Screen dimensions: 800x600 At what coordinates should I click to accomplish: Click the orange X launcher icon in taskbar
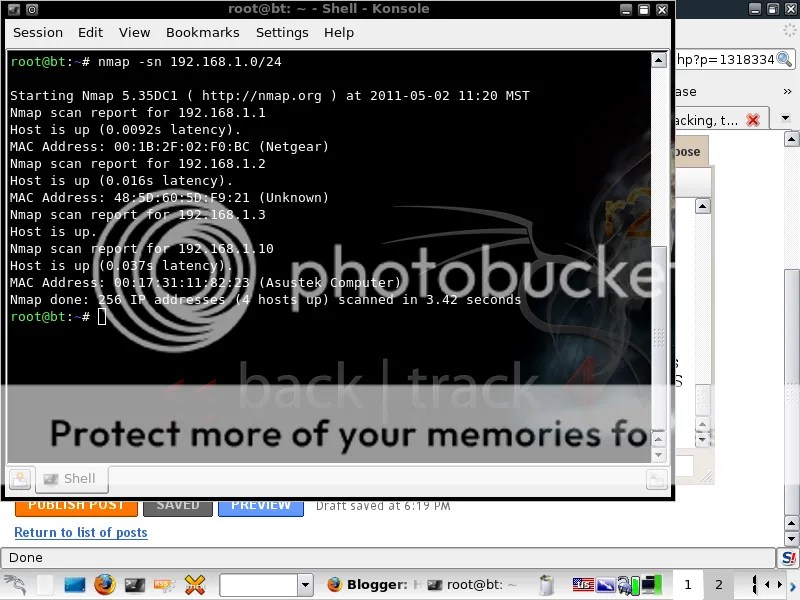[x=195, y=585]
